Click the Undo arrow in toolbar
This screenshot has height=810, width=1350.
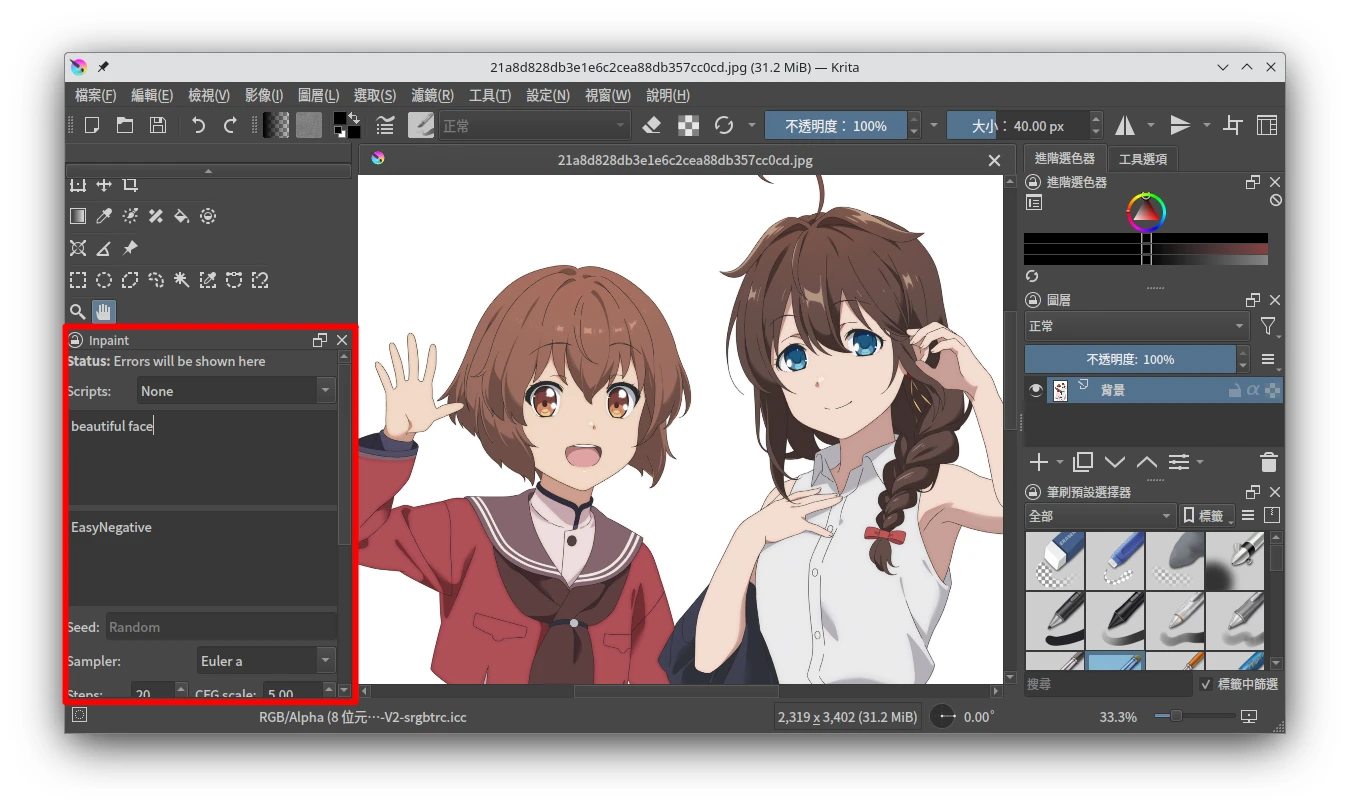(198, 125)
